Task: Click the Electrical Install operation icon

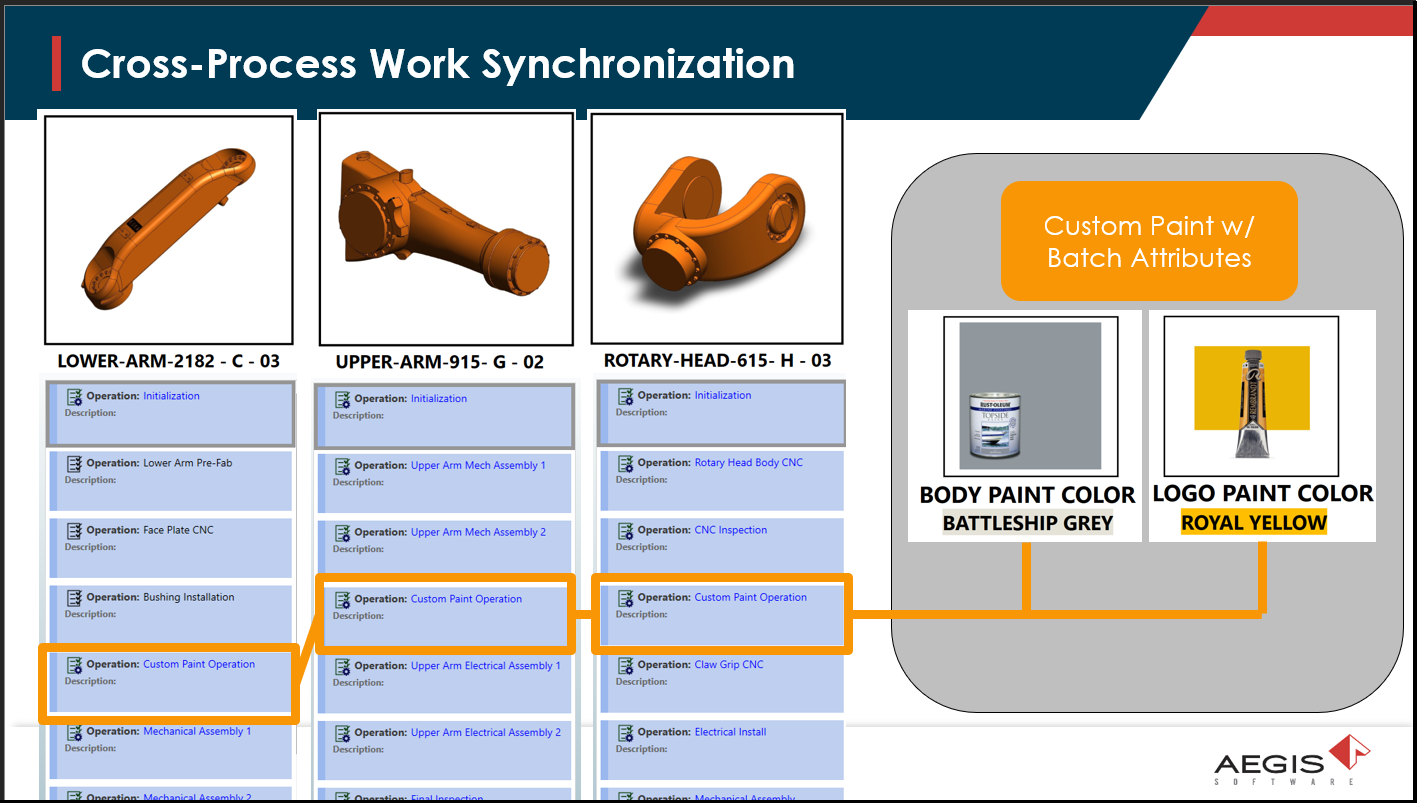Action: (625, 733)
